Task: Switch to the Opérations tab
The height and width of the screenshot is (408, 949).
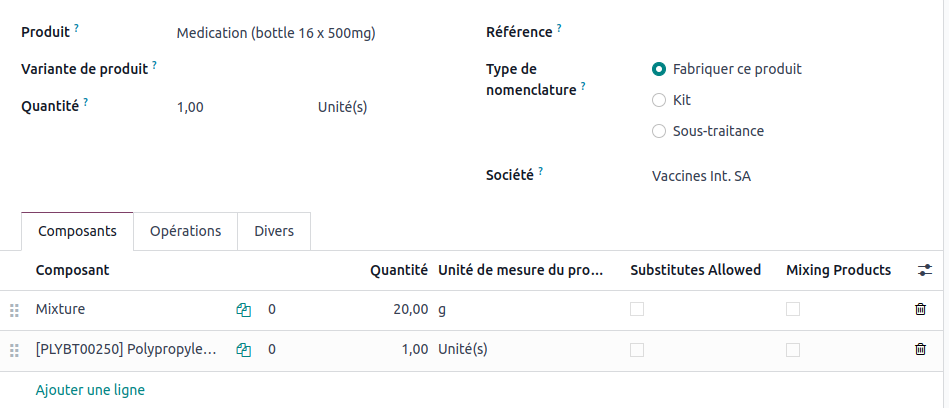Action: pos(185,231)
